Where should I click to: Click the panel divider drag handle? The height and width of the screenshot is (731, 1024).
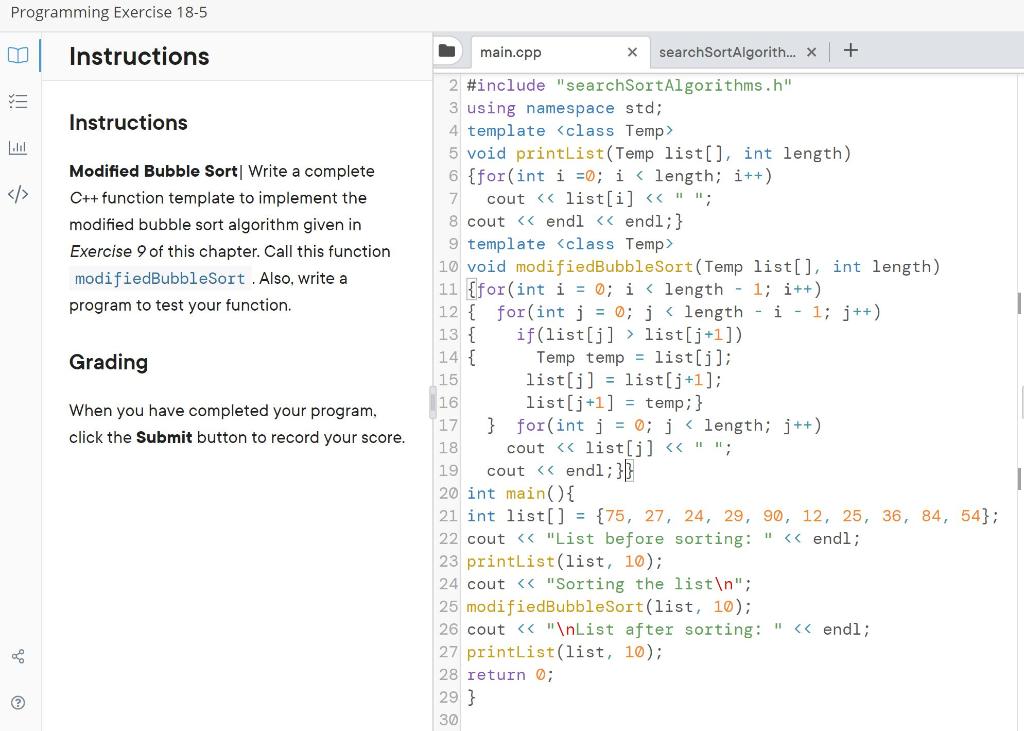pos(432,402)
